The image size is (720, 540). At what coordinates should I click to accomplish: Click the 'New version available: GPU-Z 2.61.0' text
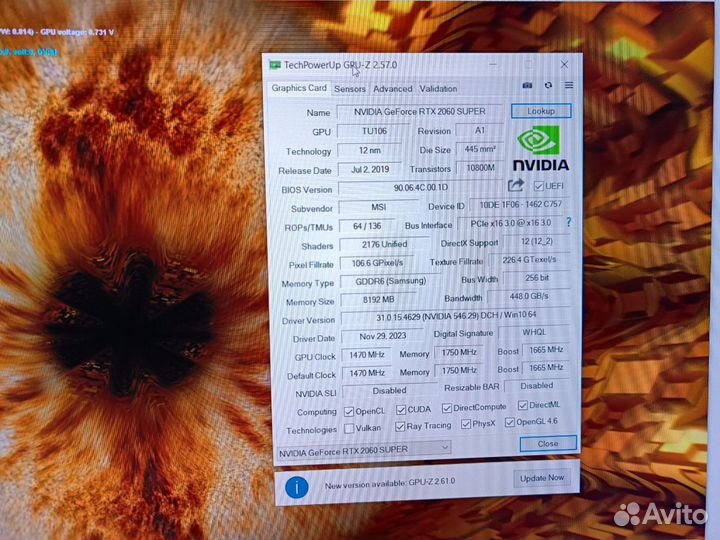390,484
